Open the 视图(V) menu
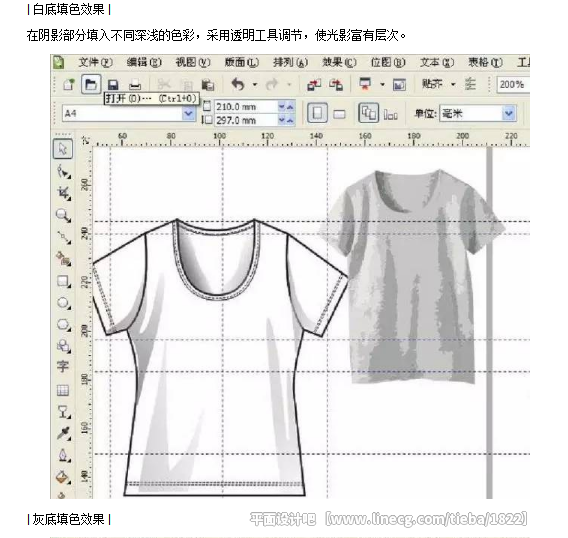Image resolution: width=568 pixels, height=538 pixels. point(193,62)
